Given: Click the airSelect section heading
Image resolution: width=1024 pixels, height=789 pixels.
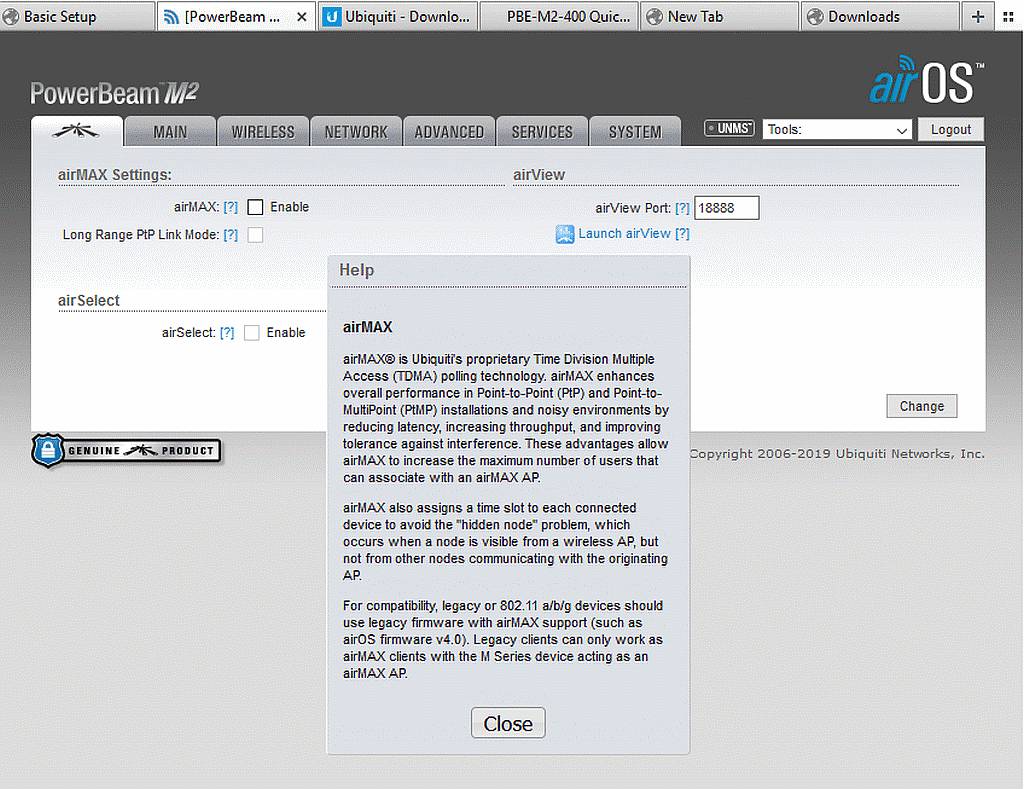Looking at the screenshot, I should [89, 300].
